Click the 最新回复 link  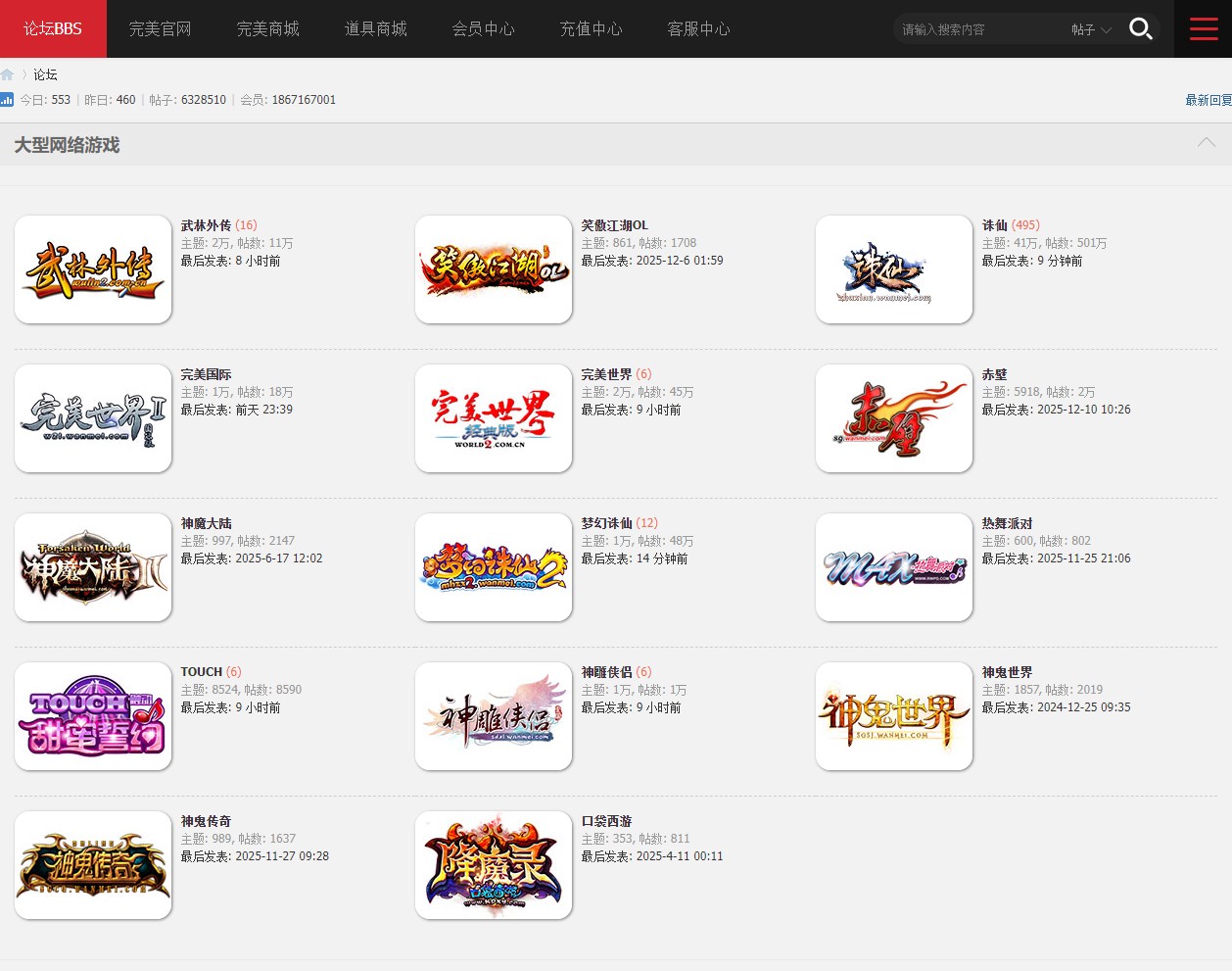[1208, 100]
